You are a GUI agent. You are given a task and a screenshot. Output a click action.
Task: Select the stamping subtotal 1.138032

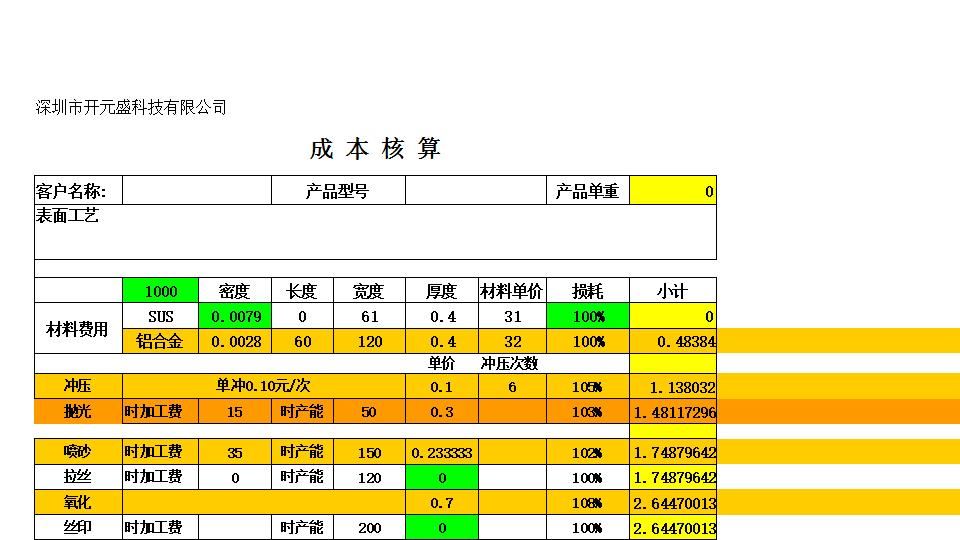pos(673,386)
